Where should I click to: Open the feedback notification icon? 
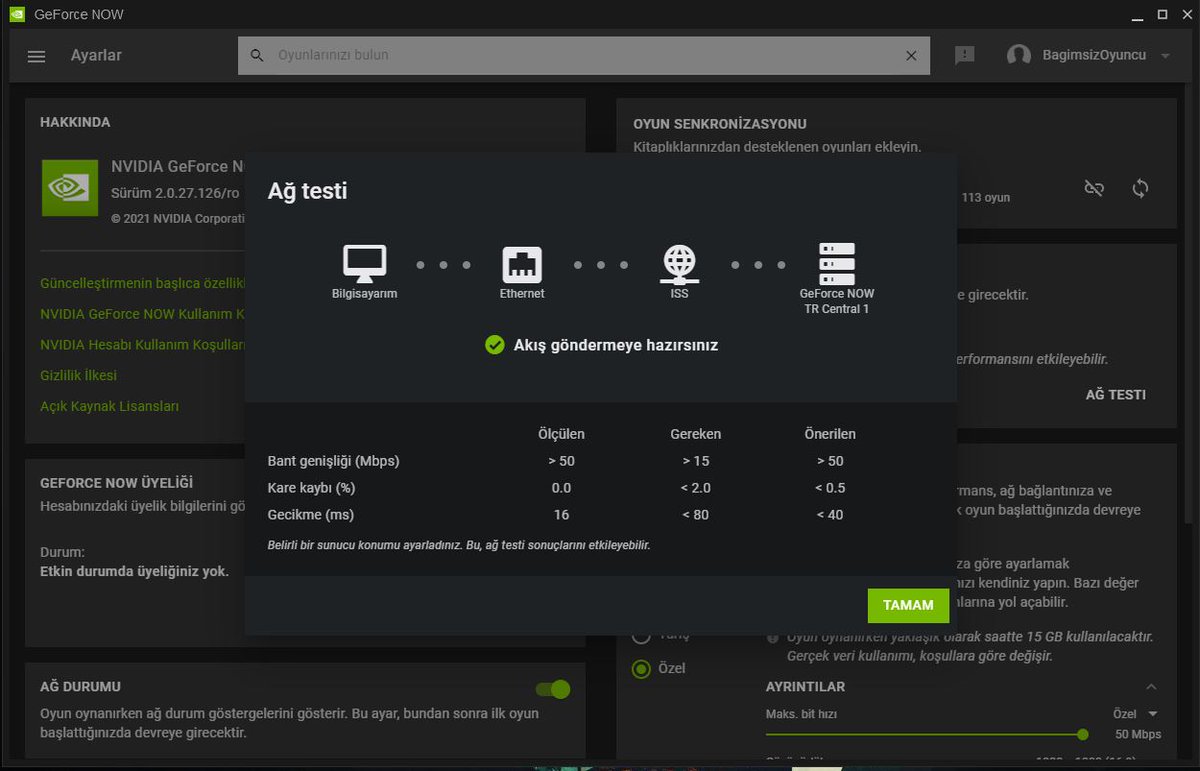coord(965,56)
